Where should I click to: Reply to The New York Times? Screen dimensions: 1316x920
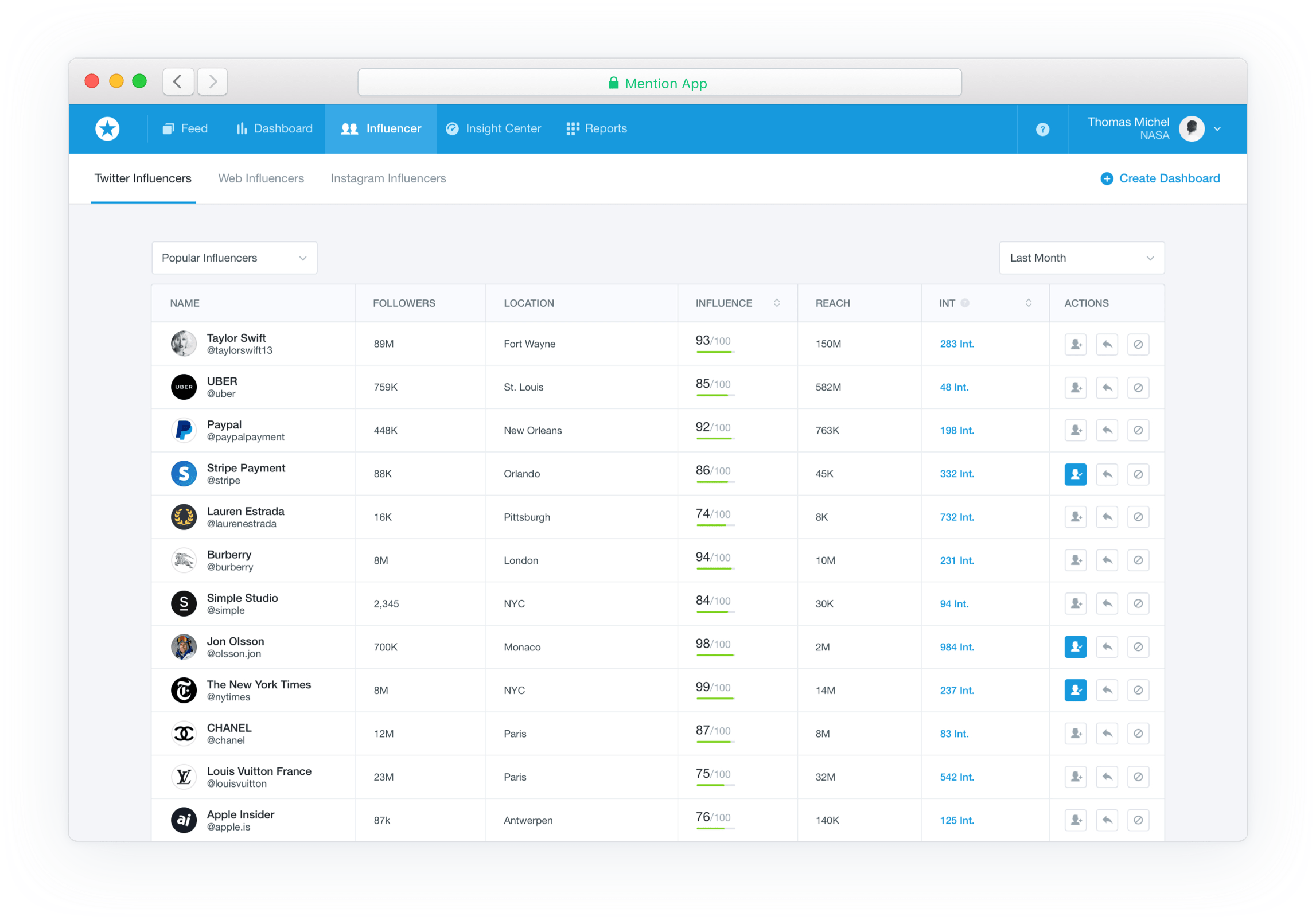1107,690
